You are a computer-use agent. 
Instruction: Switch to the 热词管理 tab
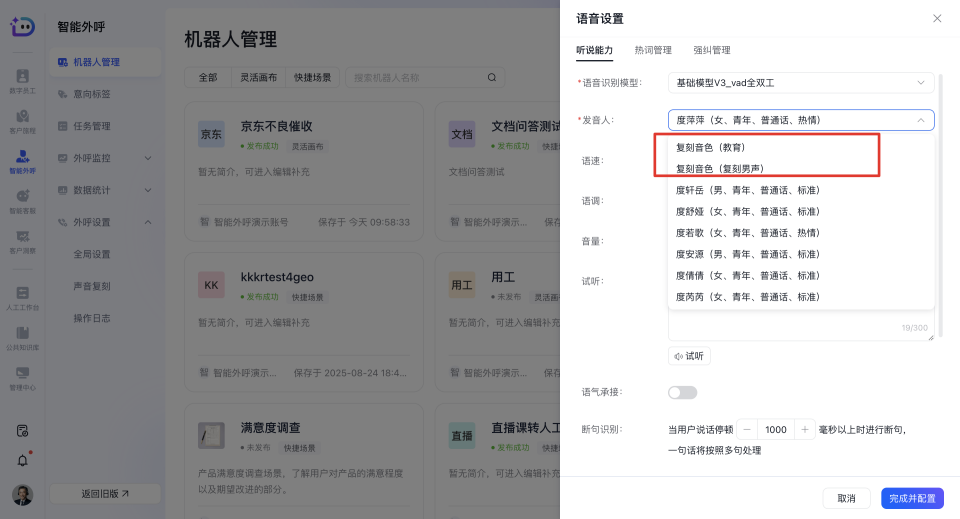(653, 50)
